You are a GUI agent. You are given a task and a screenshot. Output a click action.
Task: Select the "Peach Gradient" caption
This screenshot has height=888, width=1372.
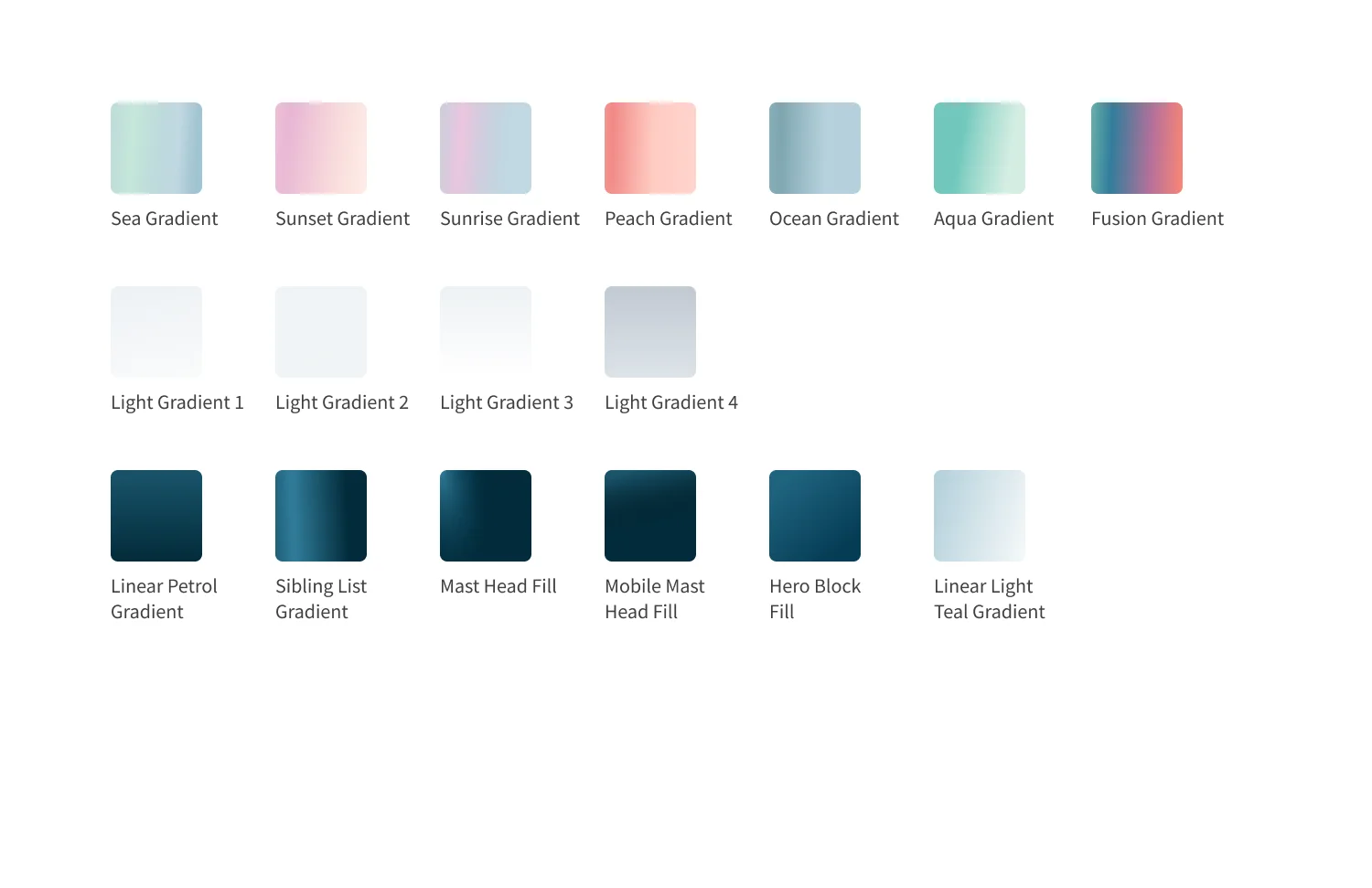tap(669, 219)
